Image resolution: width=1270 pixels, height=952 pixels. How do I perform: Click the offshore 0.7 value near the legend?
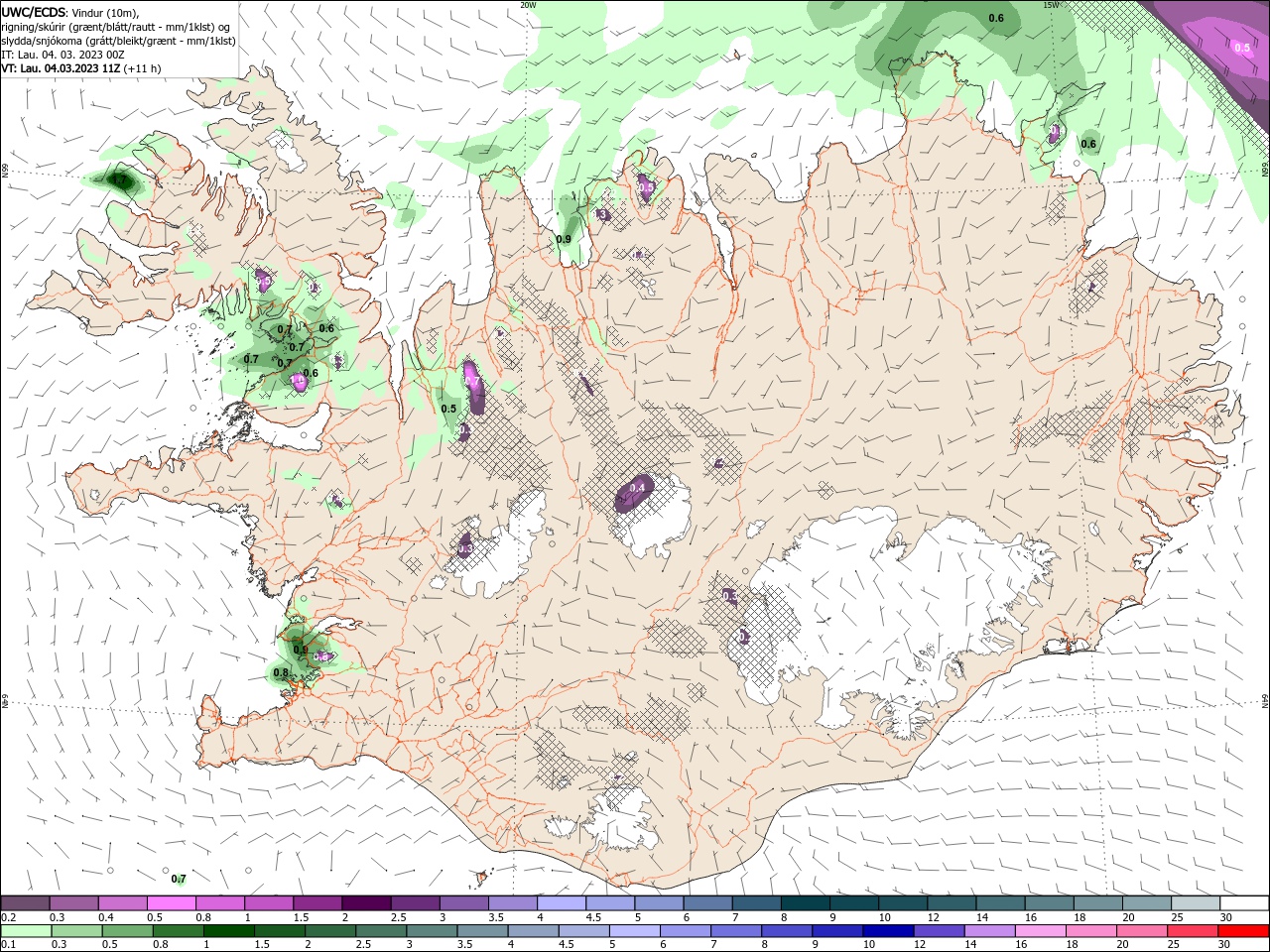[x=179, y=879]
